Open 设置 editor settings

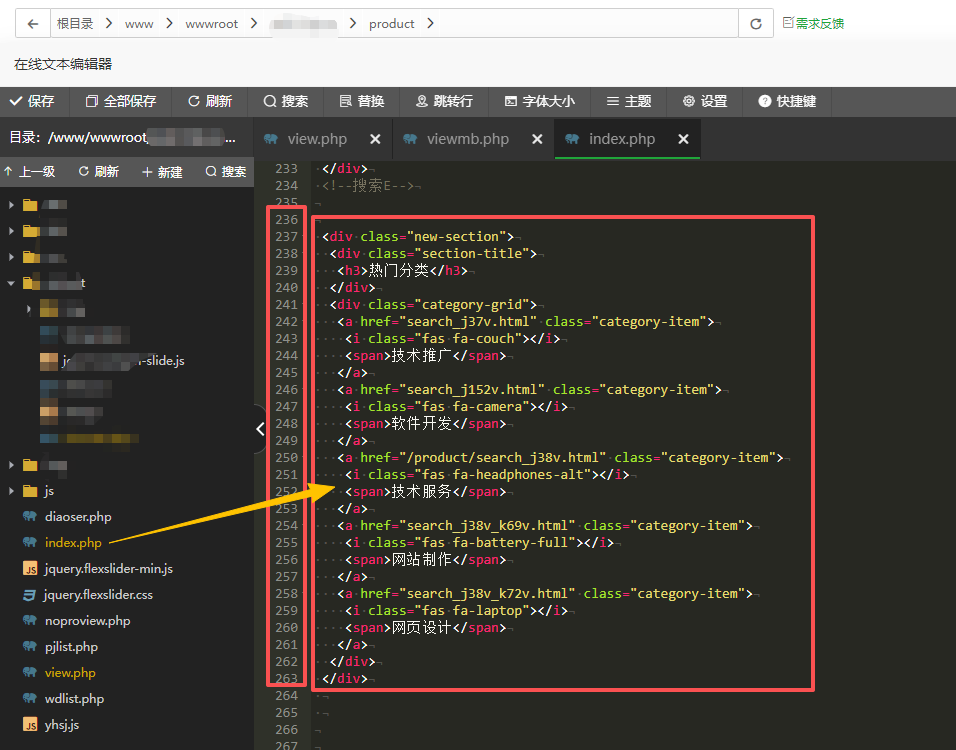tap(705, 101)
